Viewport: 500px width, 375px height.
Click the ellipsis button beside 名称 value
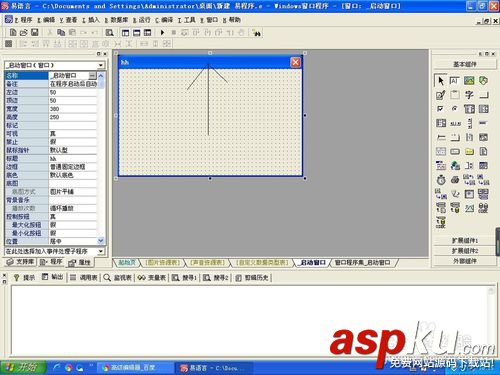point(92,75)
